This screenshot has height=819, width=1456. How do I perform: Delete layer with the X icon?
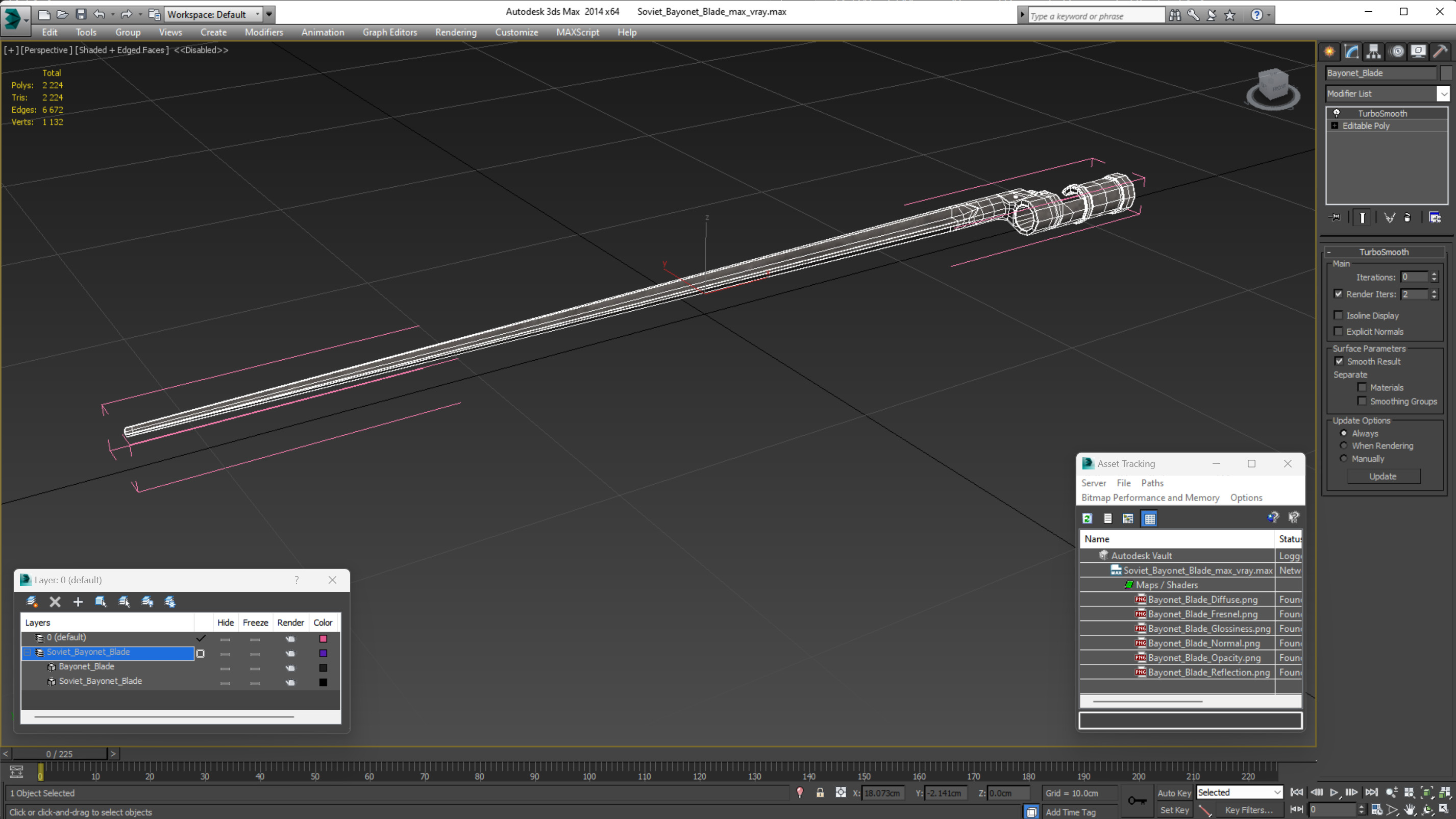click(55, 602)
